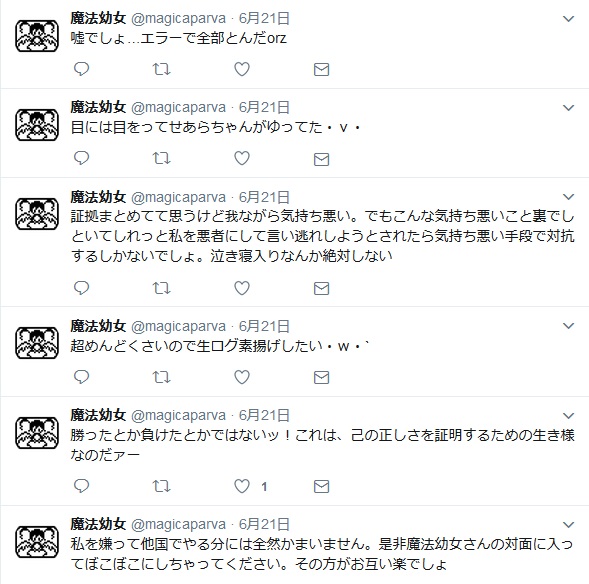Retweet the 生ログ素揚げしたい tweet
Screen dimensions: 589x584
tap(162, 377)
